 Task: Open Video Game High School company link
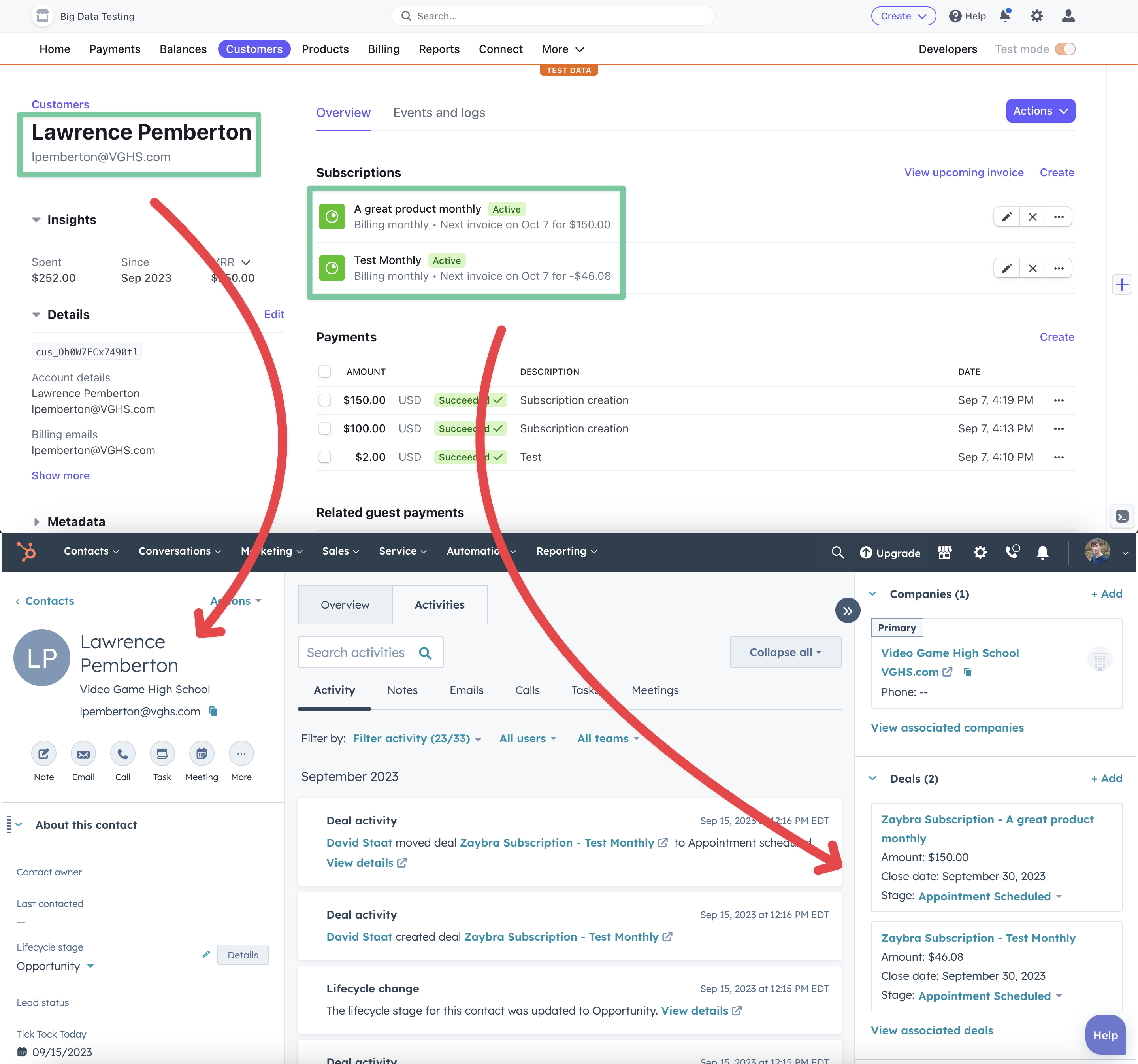click(950, 653)
